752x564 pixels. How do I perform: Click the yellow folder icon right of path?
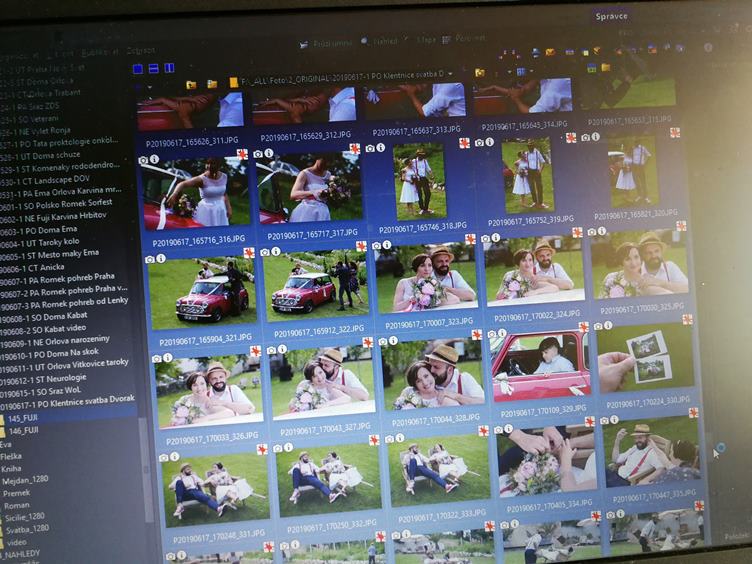(480, 72)
